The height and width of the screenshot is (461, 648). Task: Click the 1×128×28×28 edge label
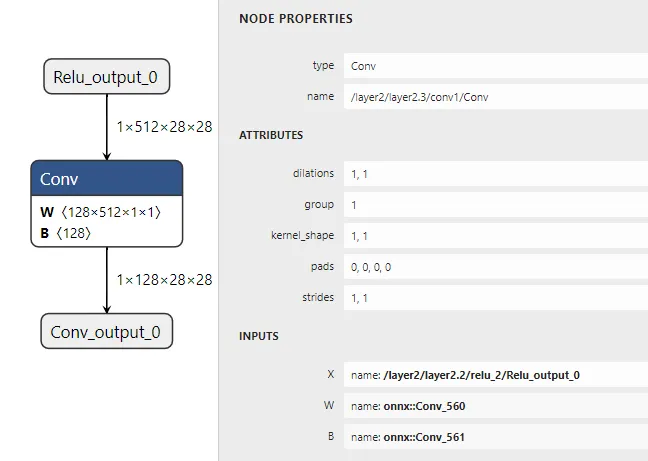pyautogui.click(x=164, y=280)
